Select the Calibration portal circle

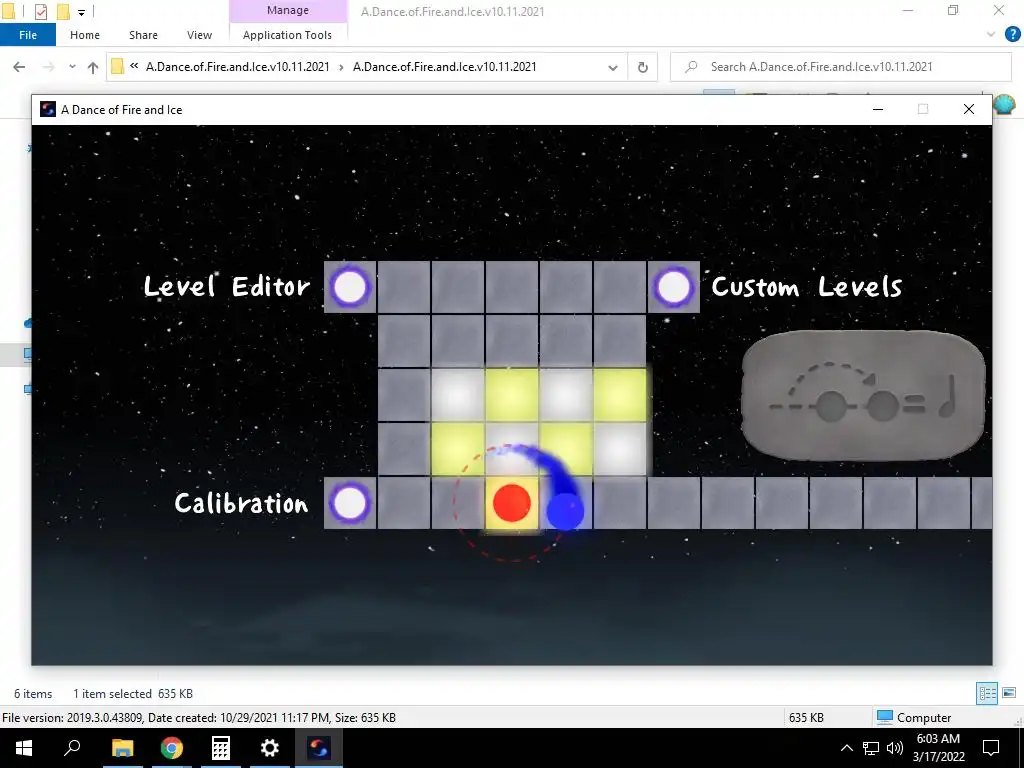point(350,504)
